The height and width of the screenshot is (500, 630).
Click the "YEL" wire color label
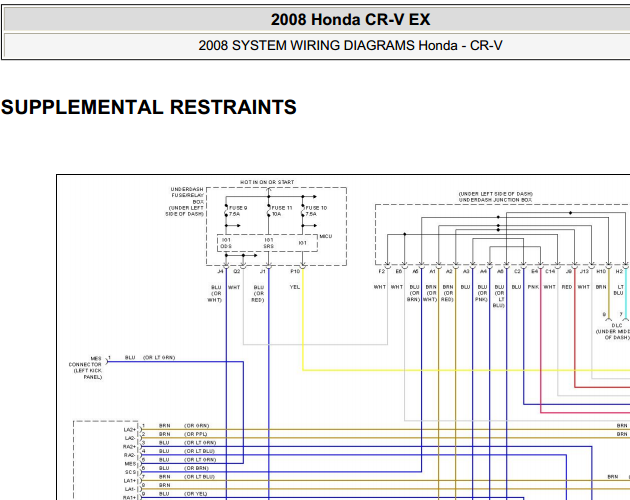click(295, 287)
